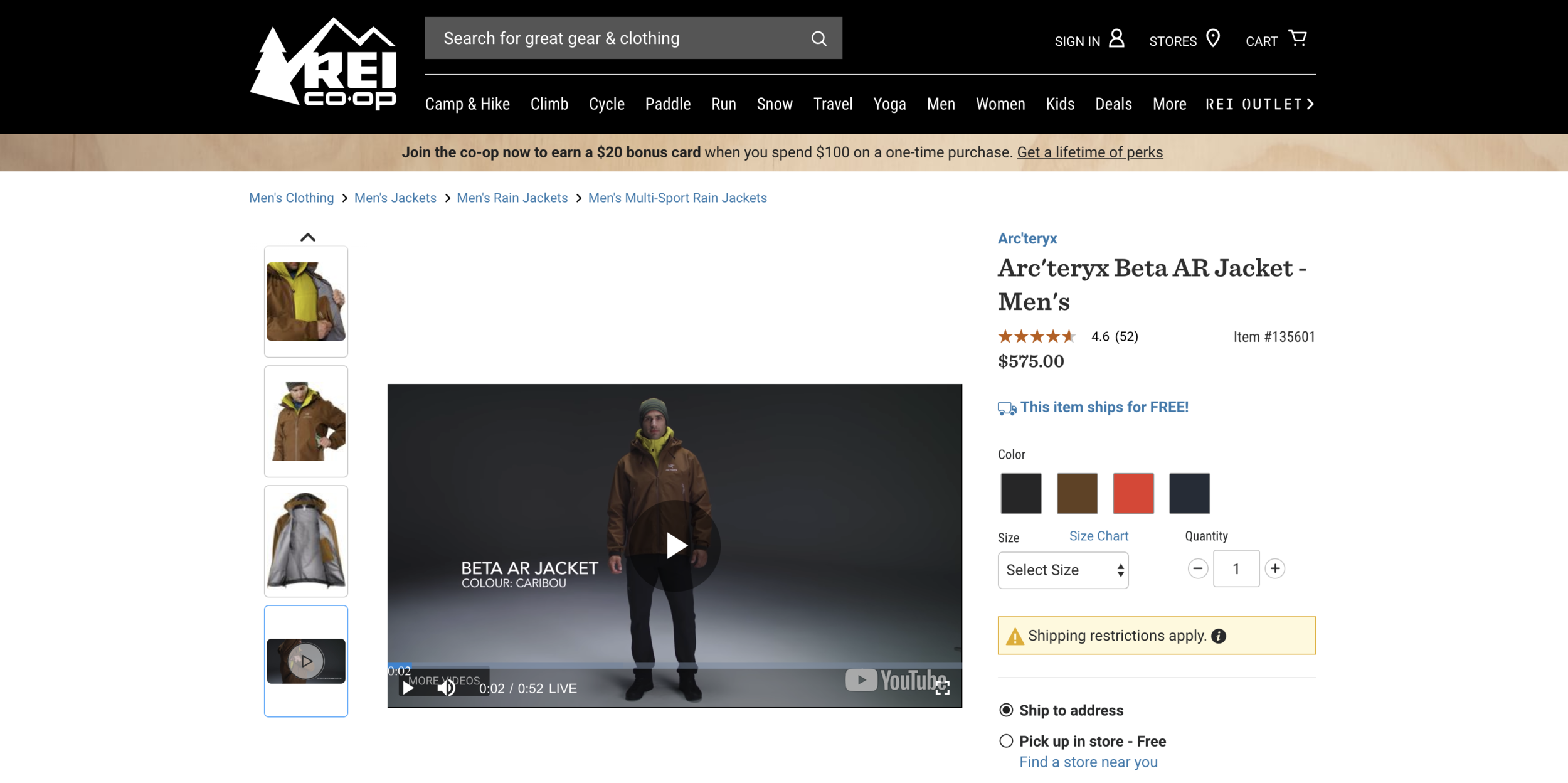Open the Size Chart link
Viewport: 1568px width, 783px height.
click(x=1098, y=536)
